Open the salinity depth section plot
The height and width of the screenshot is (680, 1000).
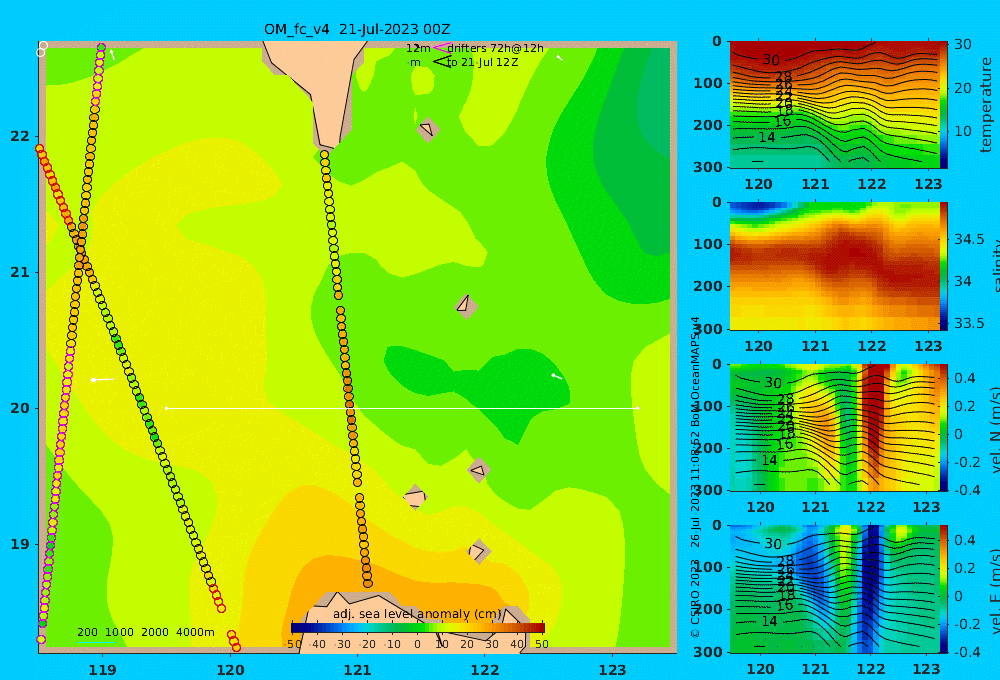coord(834,266)
